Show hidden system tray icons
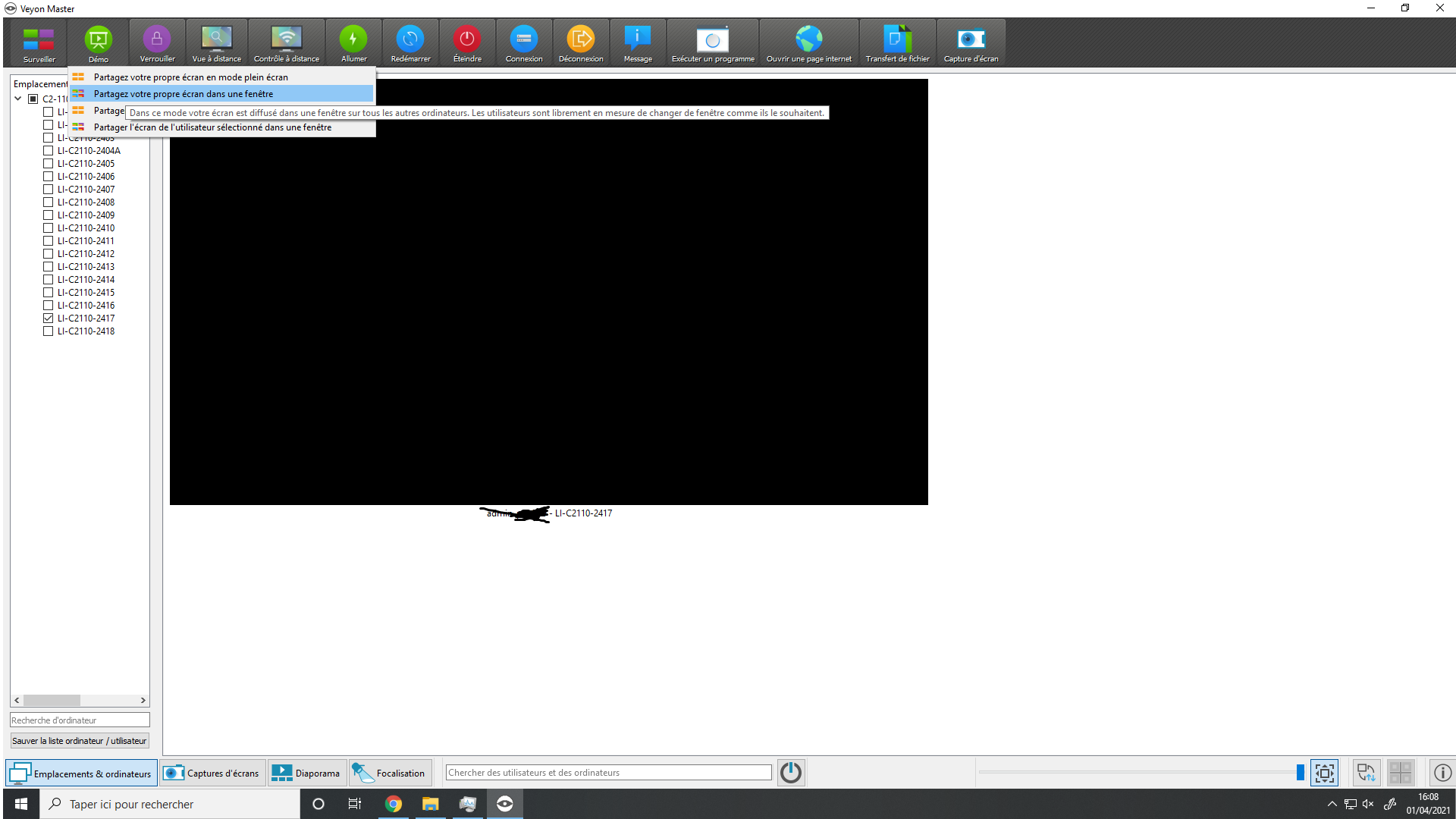Image resolution: width=1456 pixels, height=819 pixels. point(1332,804)
